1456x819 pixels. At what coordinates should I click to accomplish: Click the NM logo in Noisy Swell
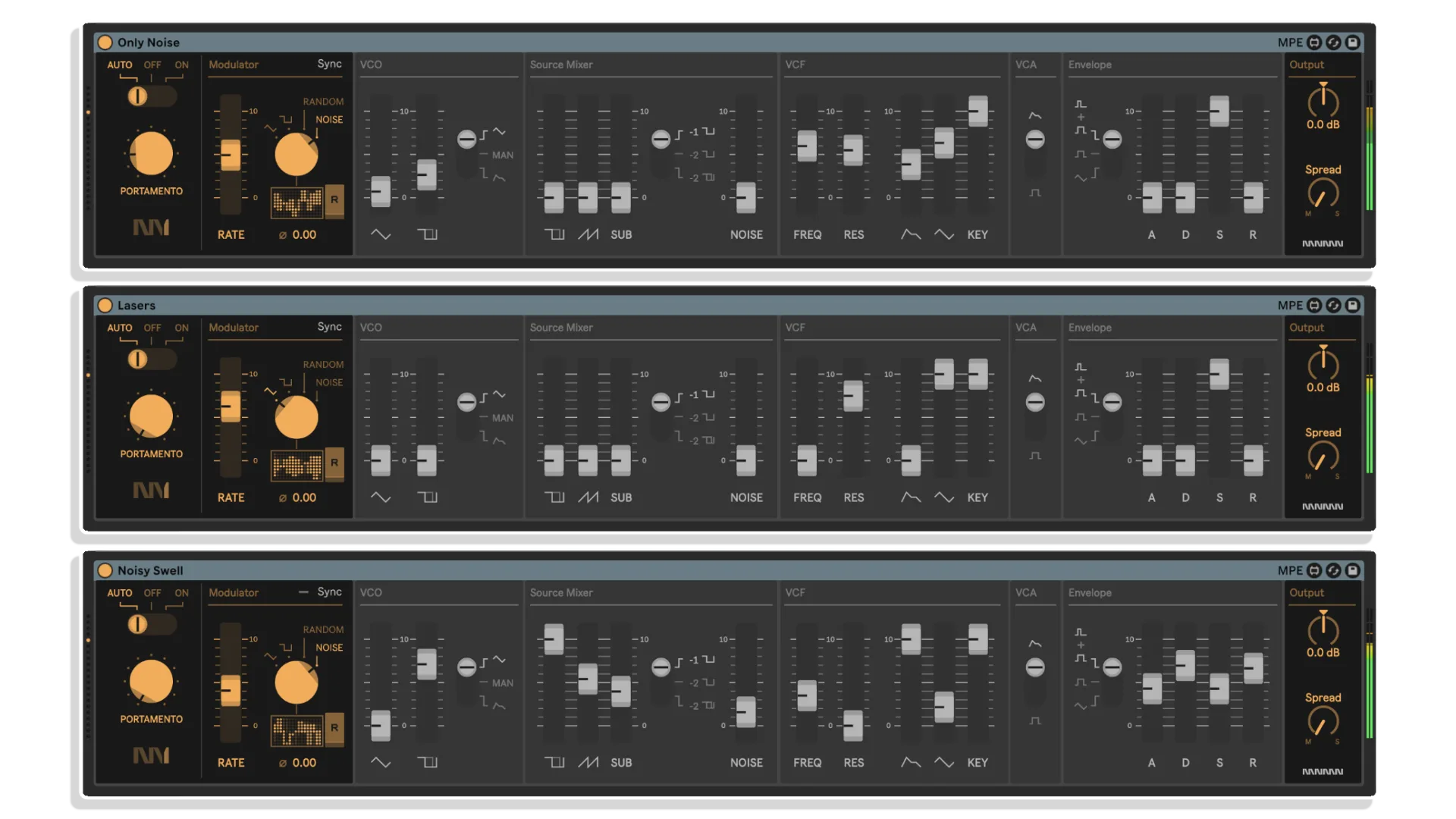coord(151,755)
